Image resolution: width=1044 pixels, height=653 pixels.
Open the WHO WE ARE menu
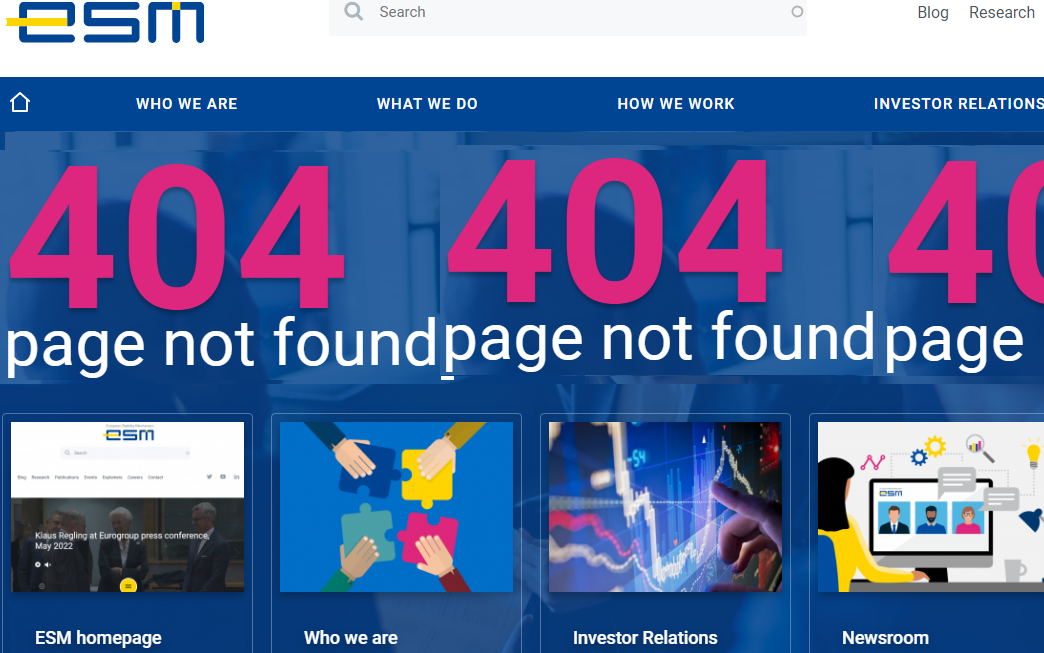pyautogui.click(x=187, y=104)
